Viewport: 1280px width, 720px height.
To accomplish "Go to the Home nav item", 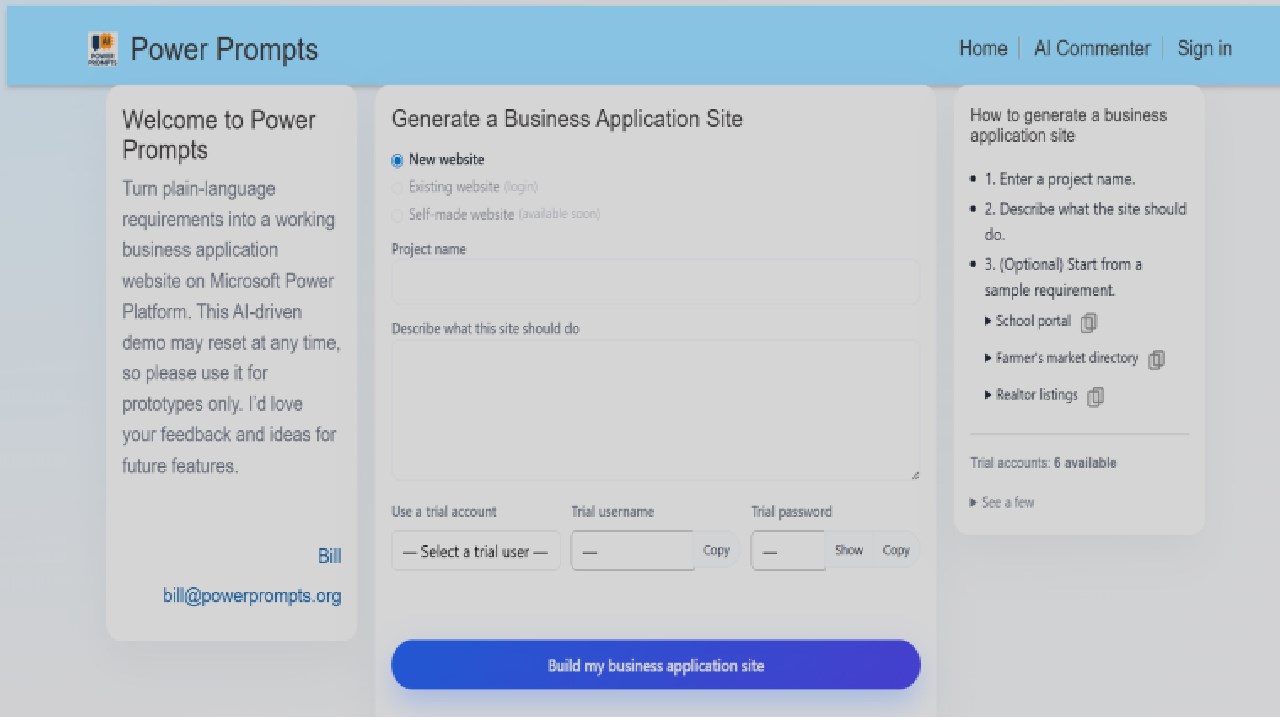I will coord(983,48).
